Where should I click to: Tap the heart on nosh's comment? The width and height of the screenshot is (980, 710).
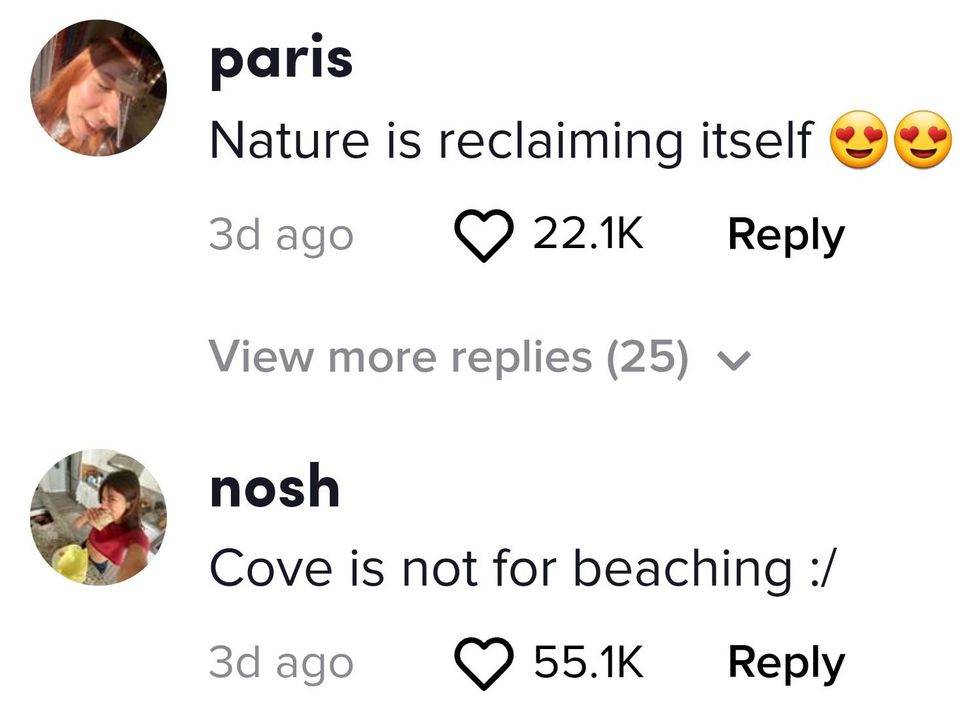484,663
